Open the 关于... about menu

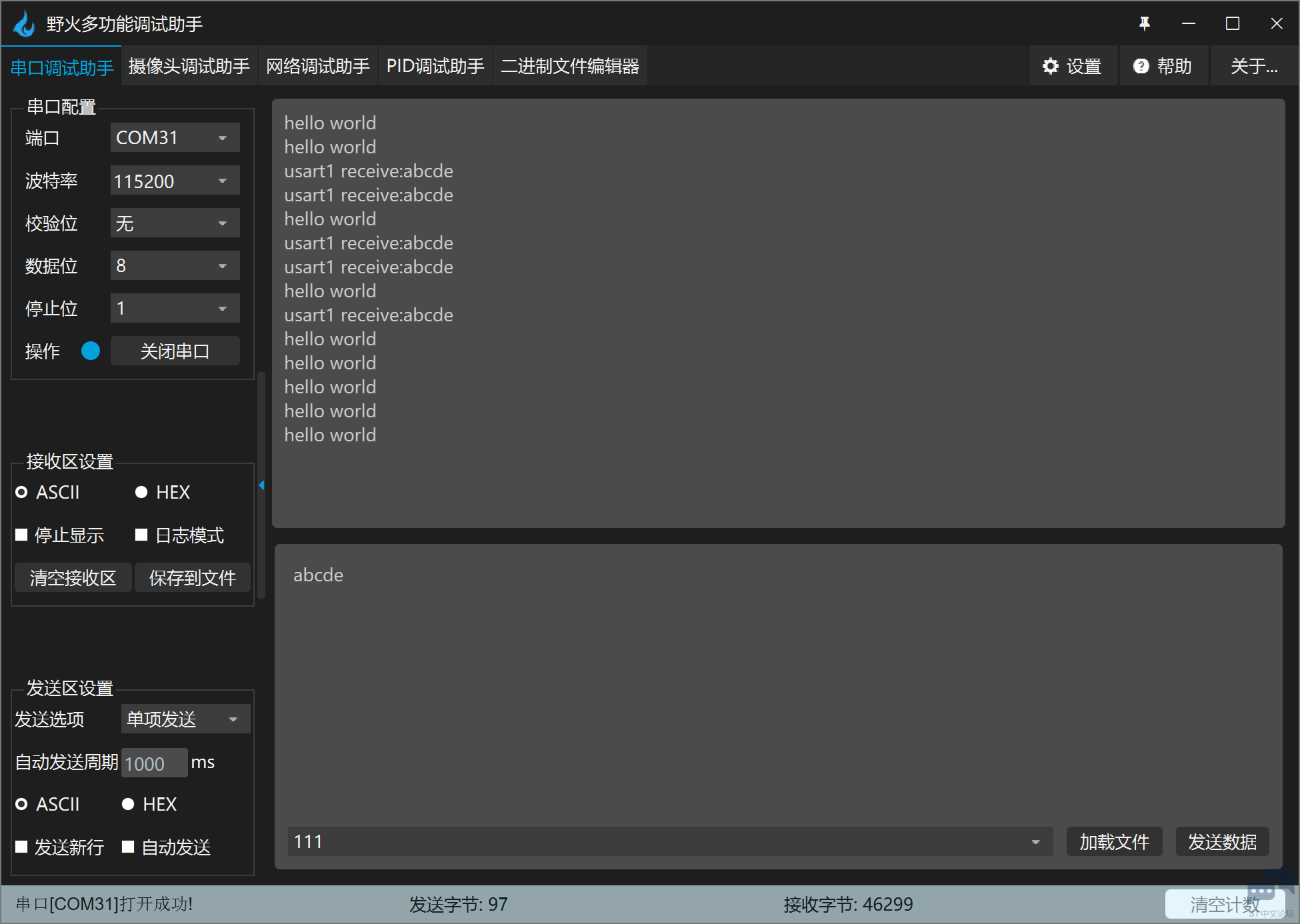coord(1254,66)
